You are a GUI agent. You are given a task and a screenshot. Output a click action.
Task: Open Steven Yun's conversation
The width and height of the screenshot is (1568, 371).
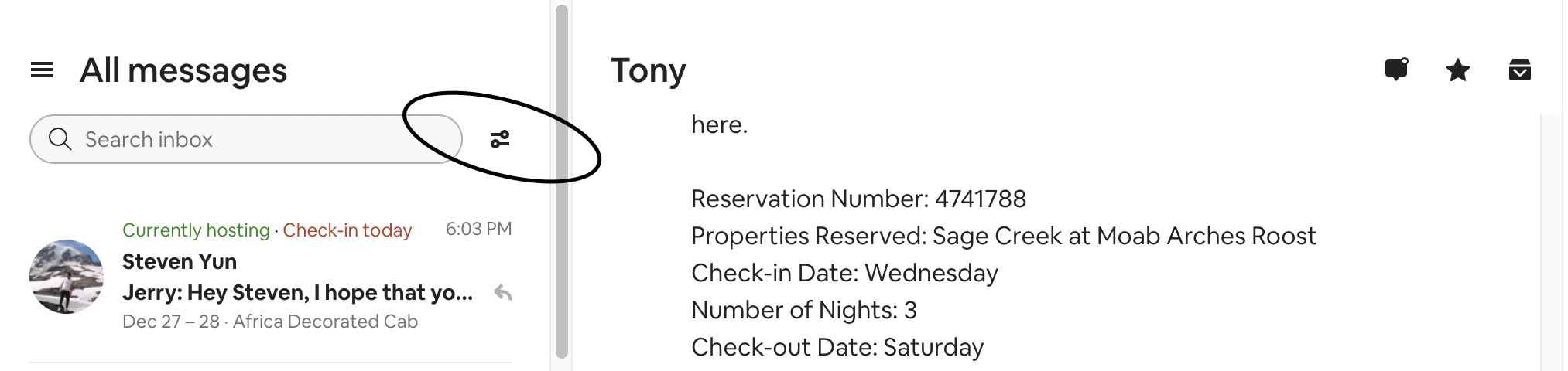point(271,276)
